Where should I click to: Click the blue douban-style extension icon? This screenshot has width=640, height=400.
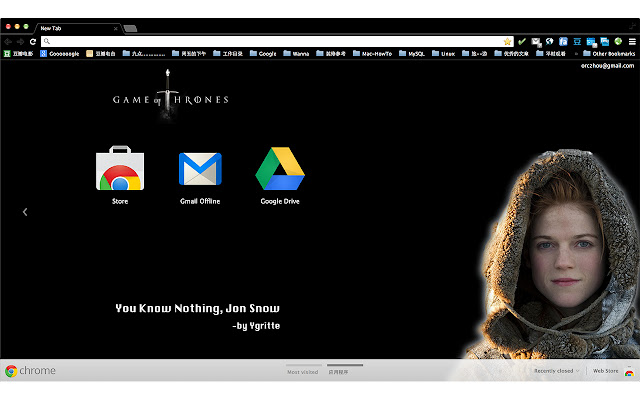pos(577,42)
